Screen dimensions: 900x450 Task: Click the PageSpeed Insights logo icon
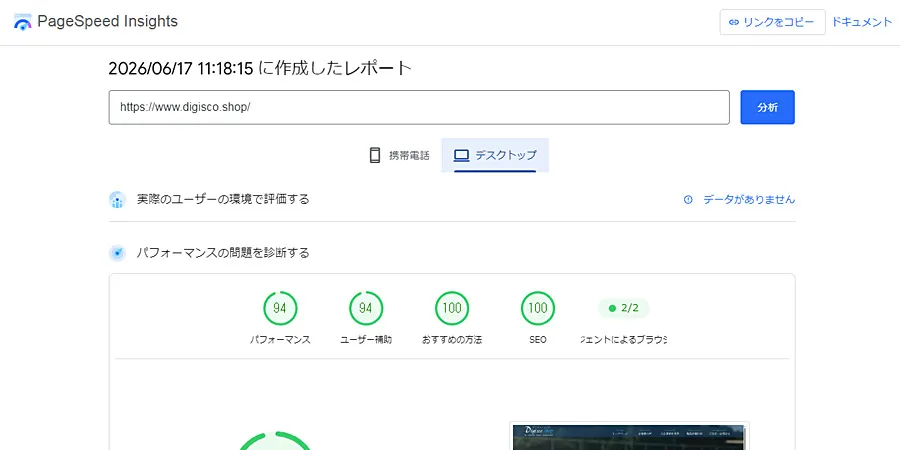click(x=22, y=22)
